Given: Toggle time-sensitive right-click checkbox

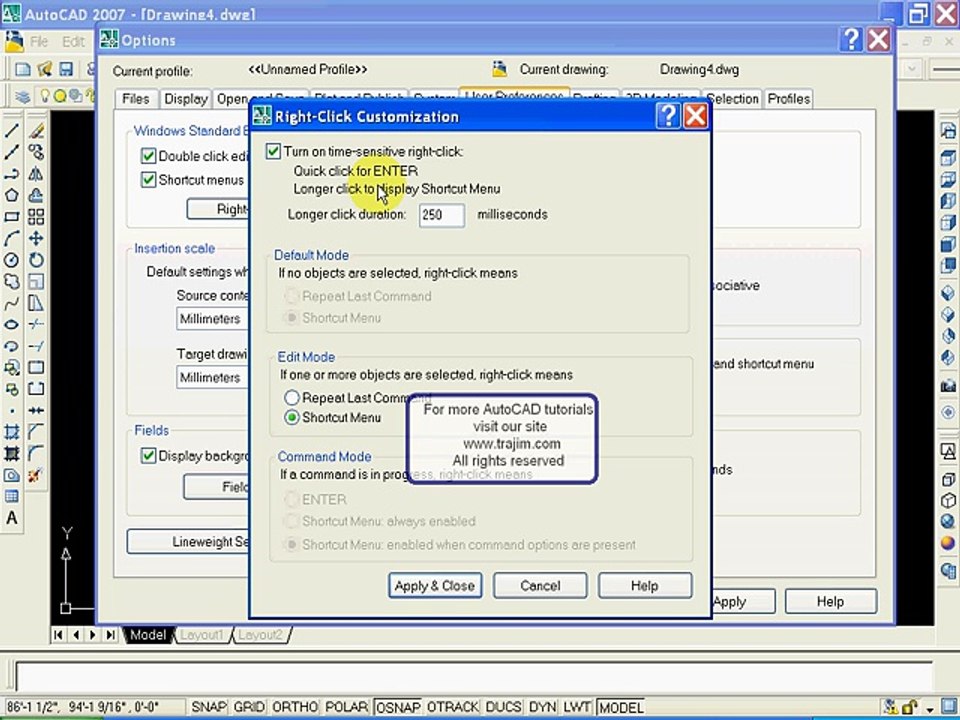Looking at the screenshot, I should pyautogui.click(x=273, y=151).
